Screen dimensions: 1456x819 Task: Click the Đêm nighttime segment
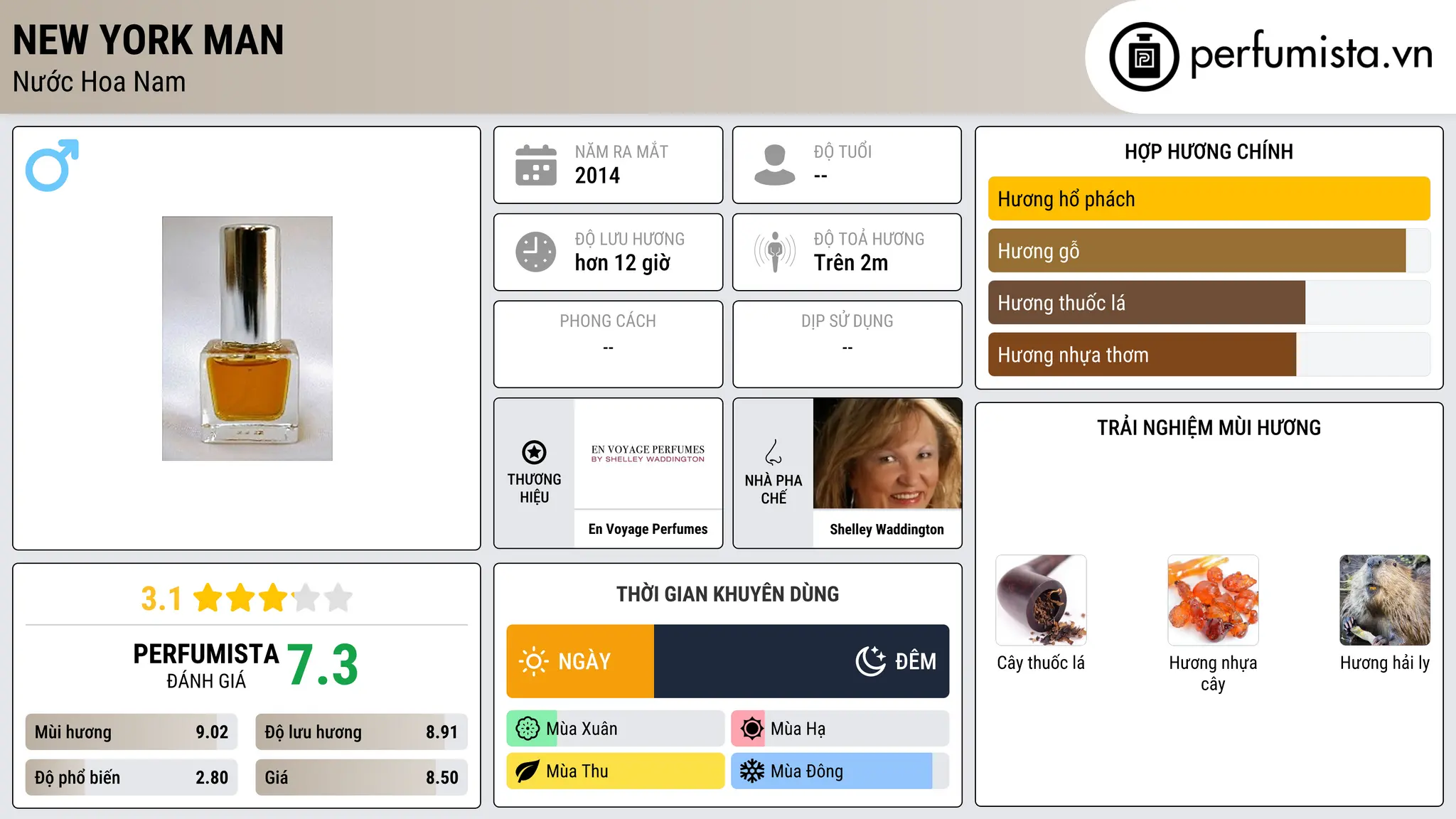(x=802, y=661)
